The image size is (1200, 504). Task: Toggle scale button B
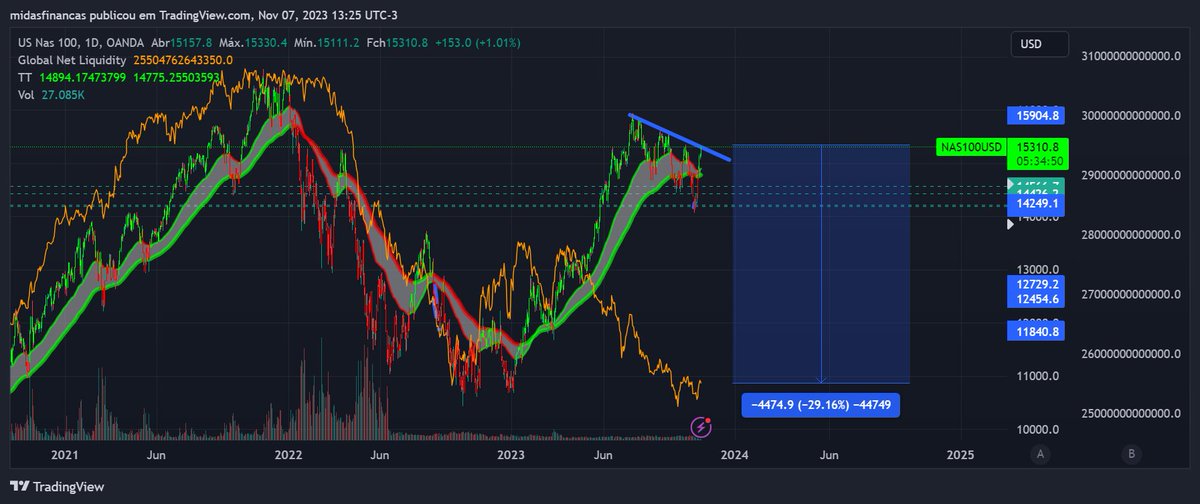[x=1131, y=454]
